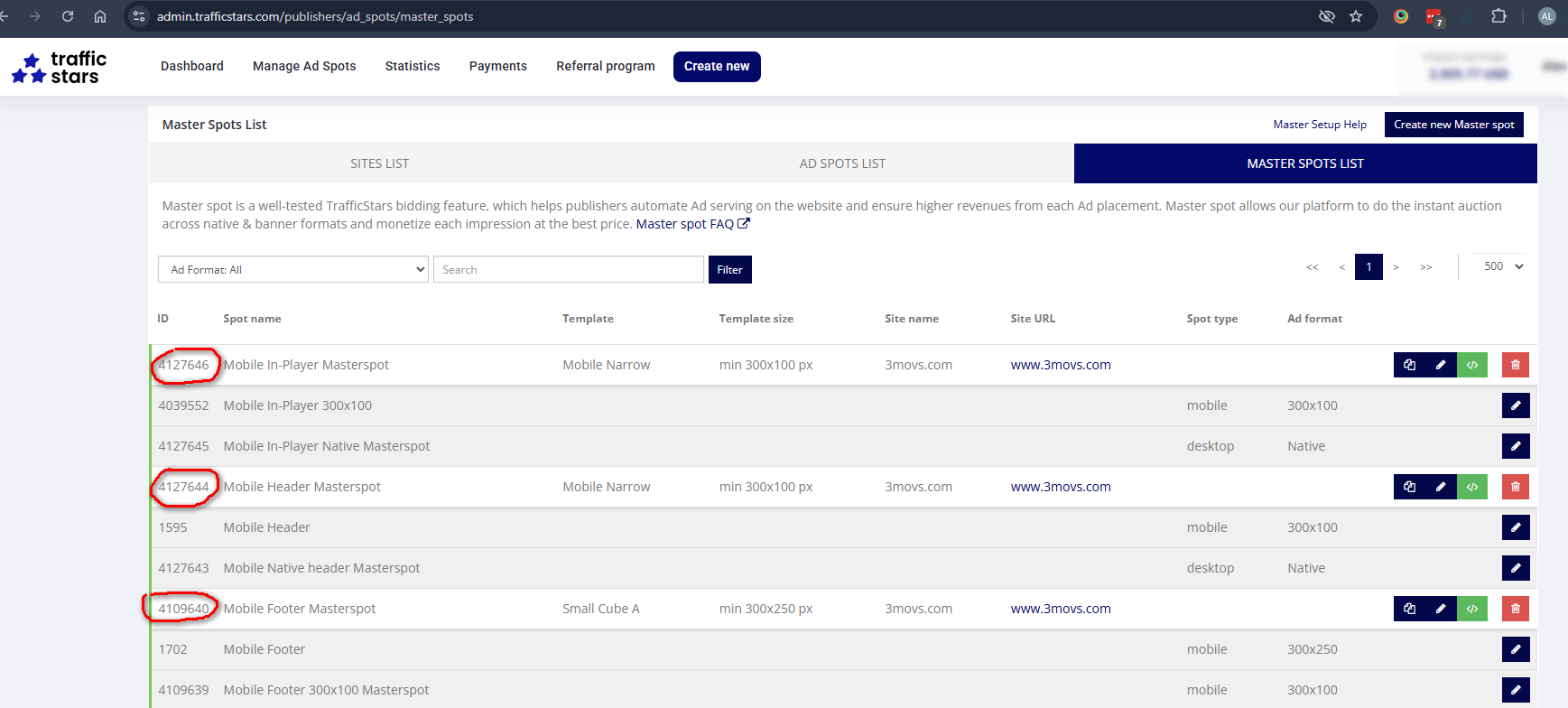Image resolution: width=1568 pixels, height=708 pixels.
Task: Open the Statistics menu
Action: pyautogui.click(x=413, y=66)
